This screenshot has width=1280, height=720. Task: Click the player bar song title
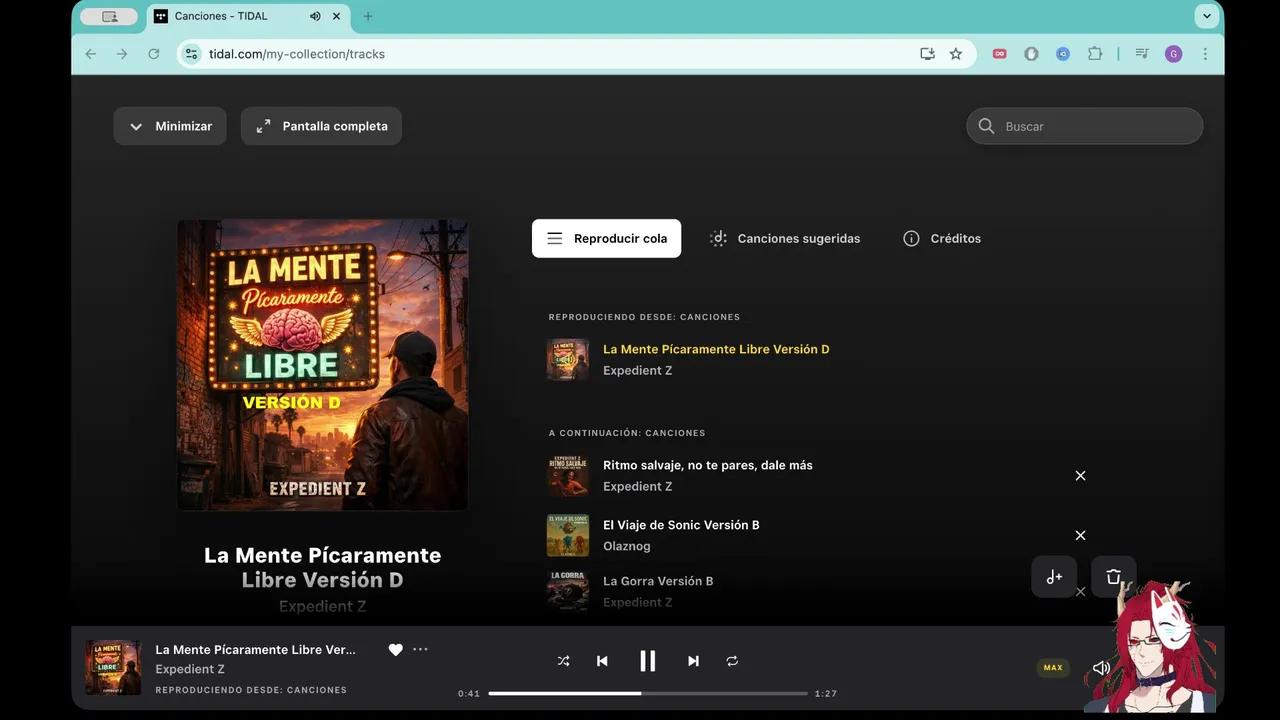pos(255,649)
